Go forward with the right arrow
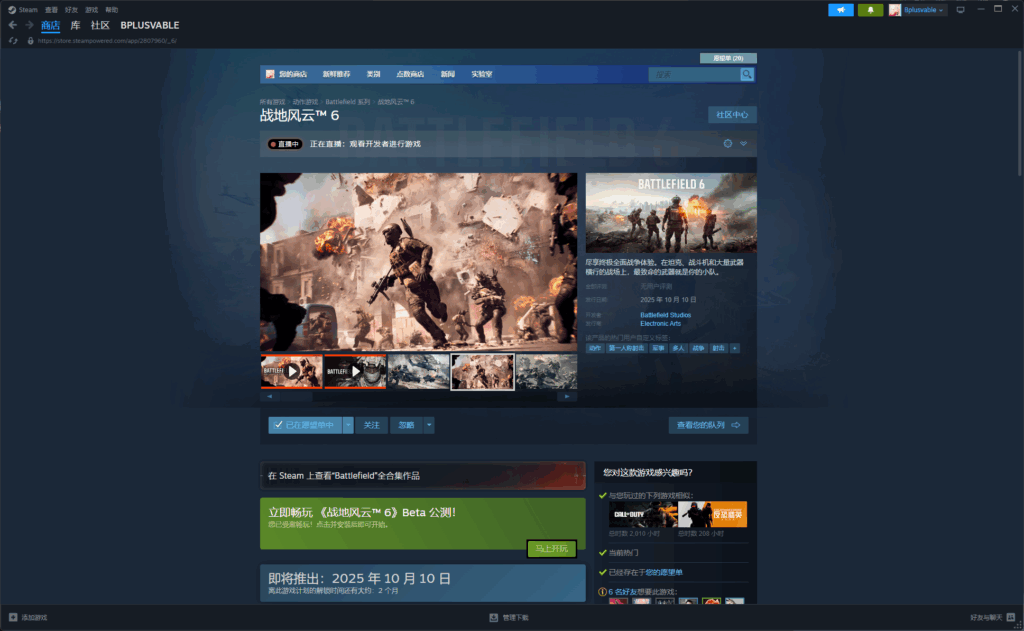Screen dimensions: 1024x631 click(29, 25)
